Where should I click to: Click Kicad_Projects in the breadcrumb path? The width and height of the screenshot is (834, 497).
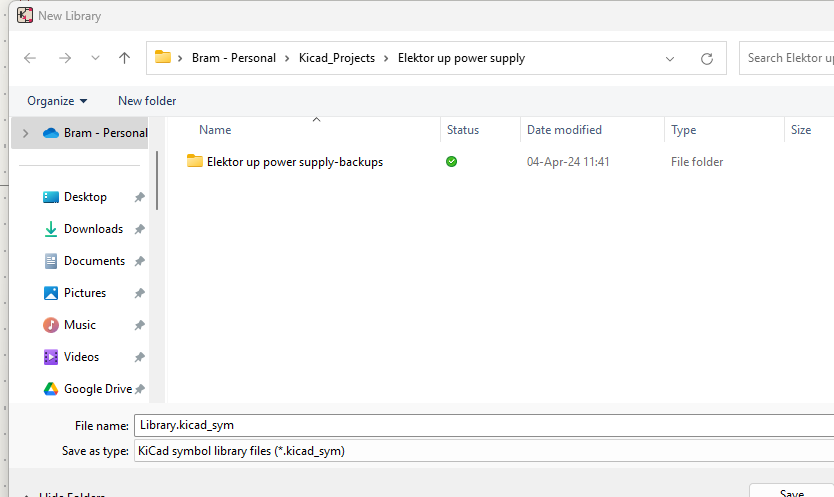[x=337, y=58]
